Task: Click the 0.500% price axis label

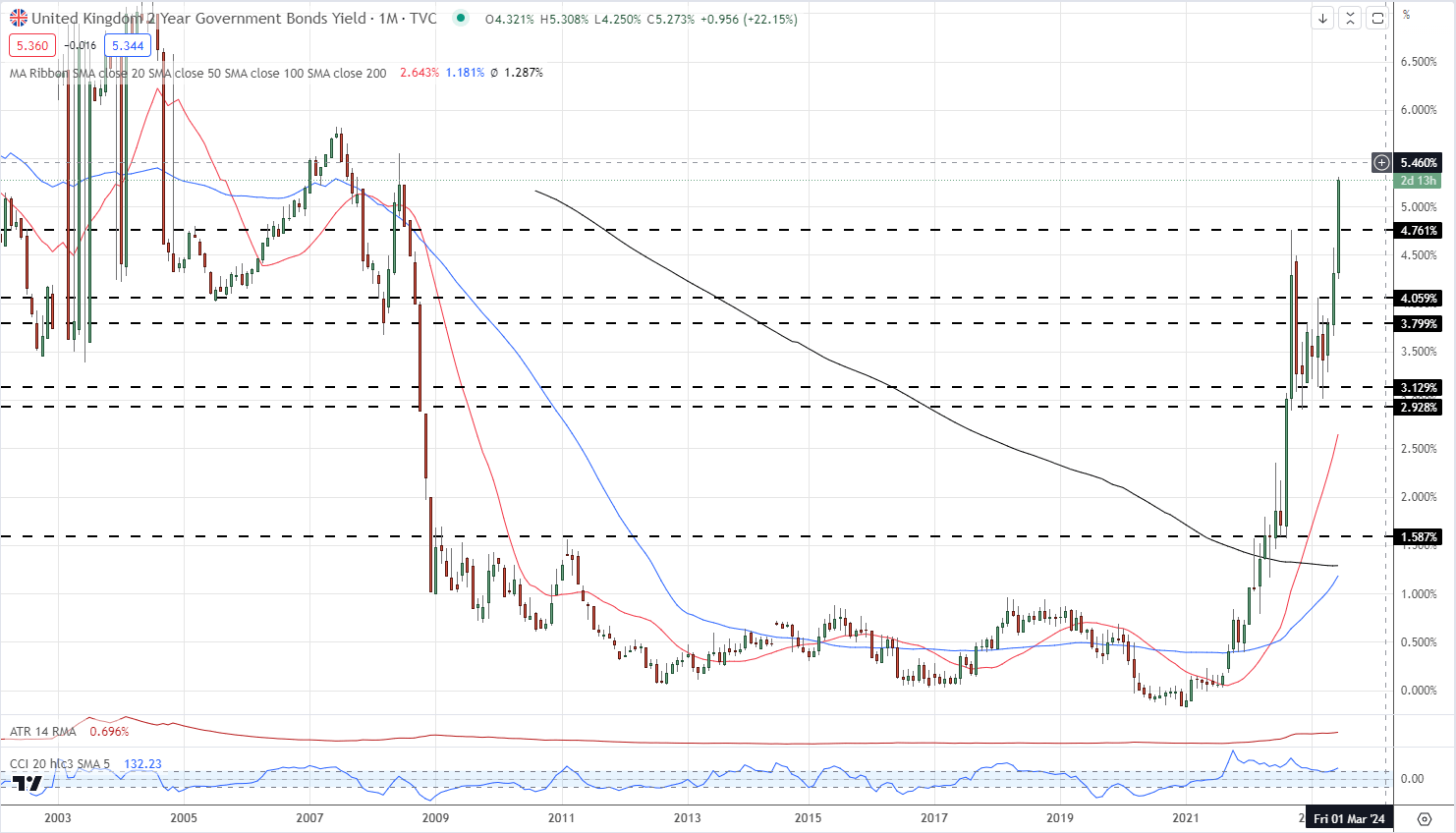Action: click(1419, 642)
